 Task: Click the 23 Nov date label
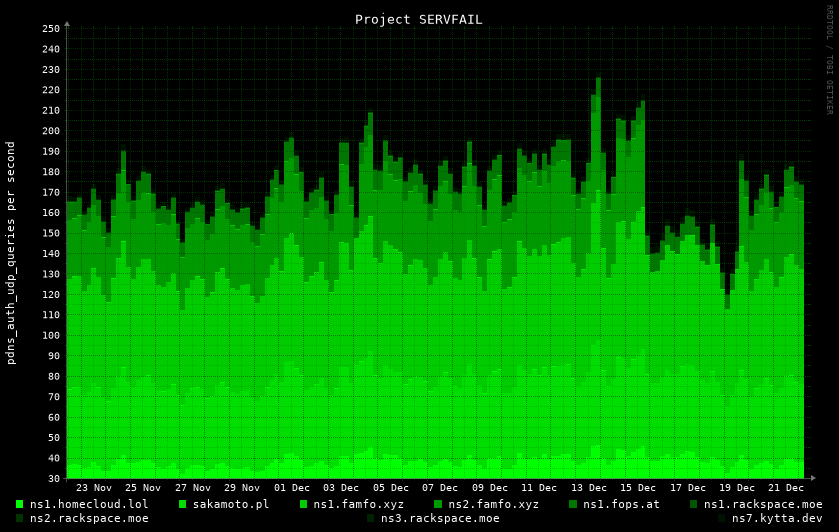coord(94,488)
